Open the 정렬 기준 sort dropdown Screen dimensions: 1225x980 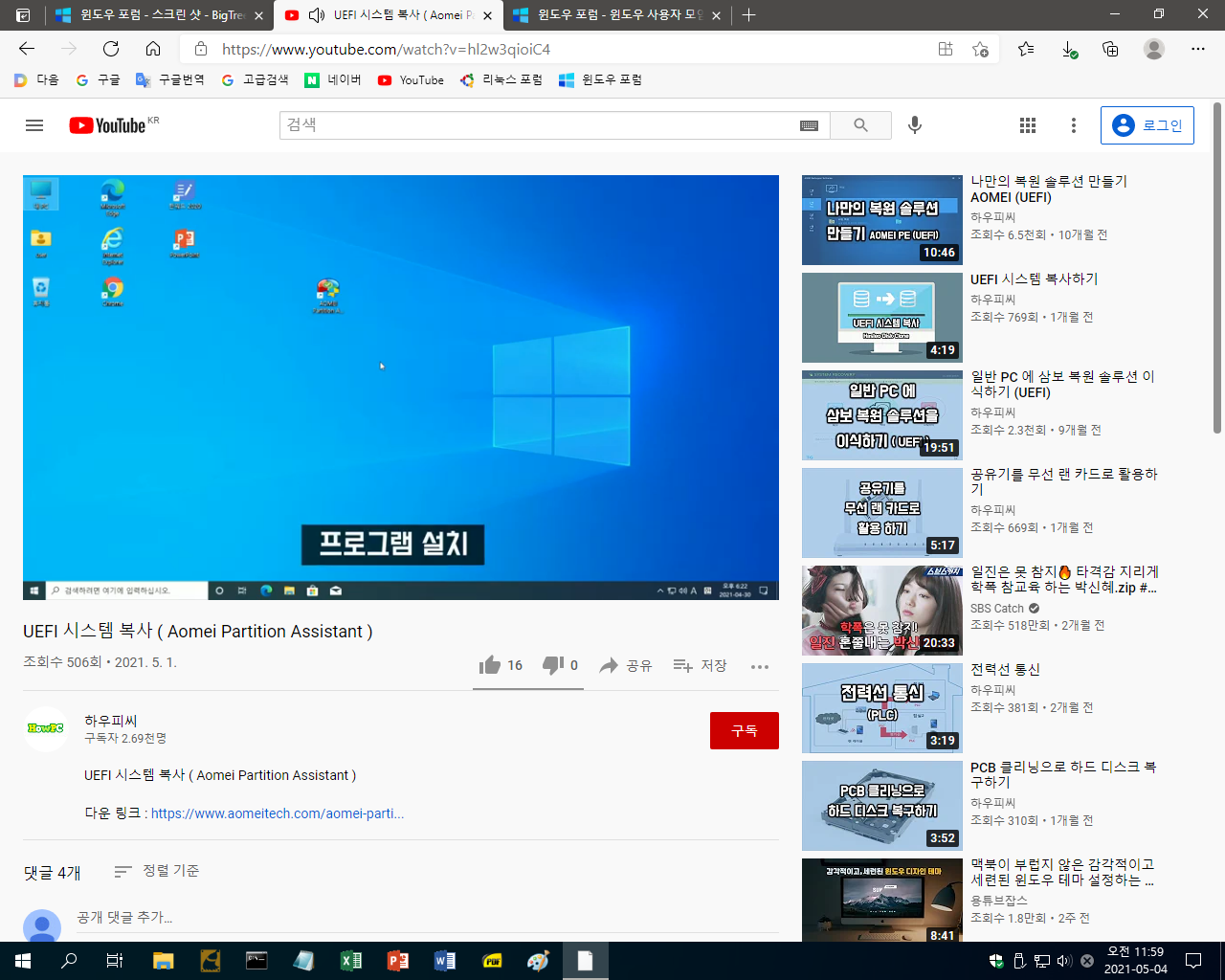157,871
